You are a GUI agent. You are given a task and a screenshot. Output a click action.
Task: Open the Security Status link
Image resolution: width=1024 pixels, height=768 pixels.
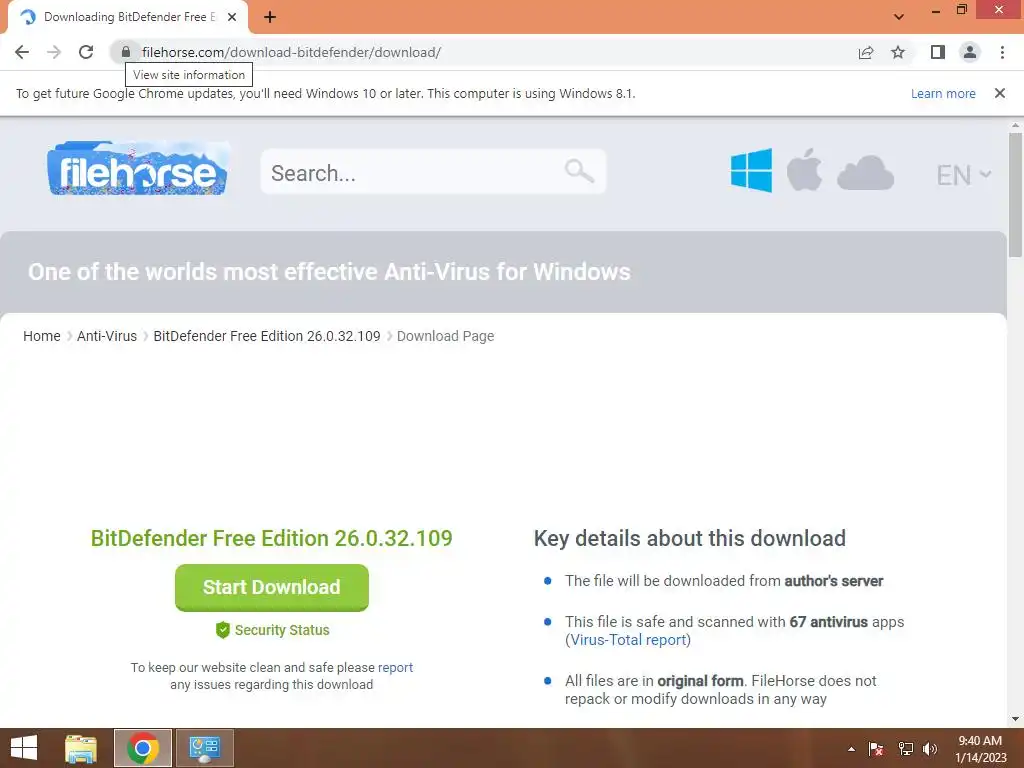[282, 630]
